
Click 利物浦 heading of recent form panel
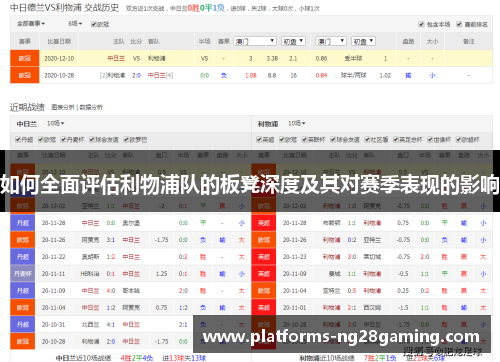pos(268,124)
